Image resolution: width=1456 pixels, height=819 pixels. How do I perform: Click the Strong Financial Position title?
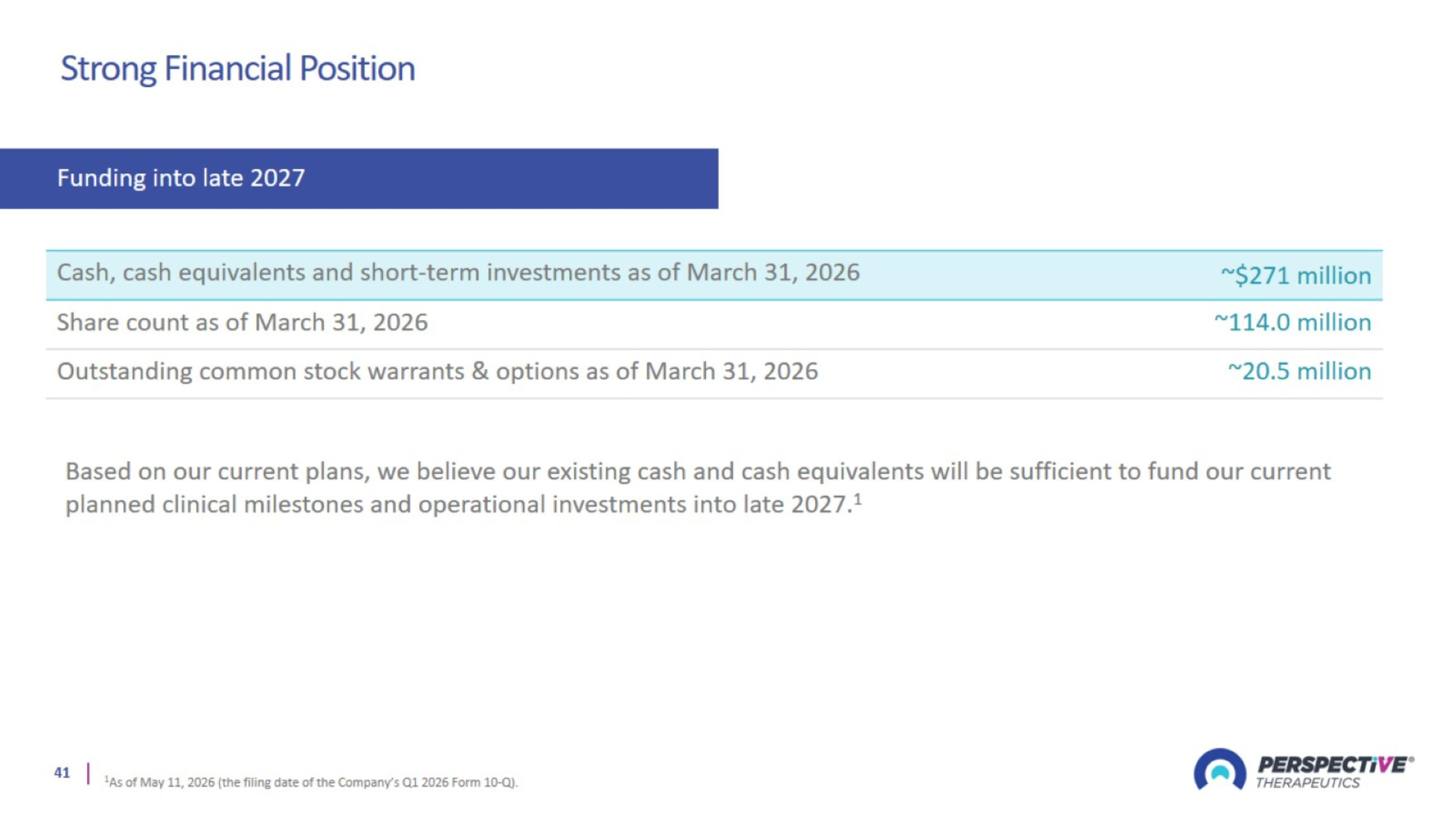point(238,68)
